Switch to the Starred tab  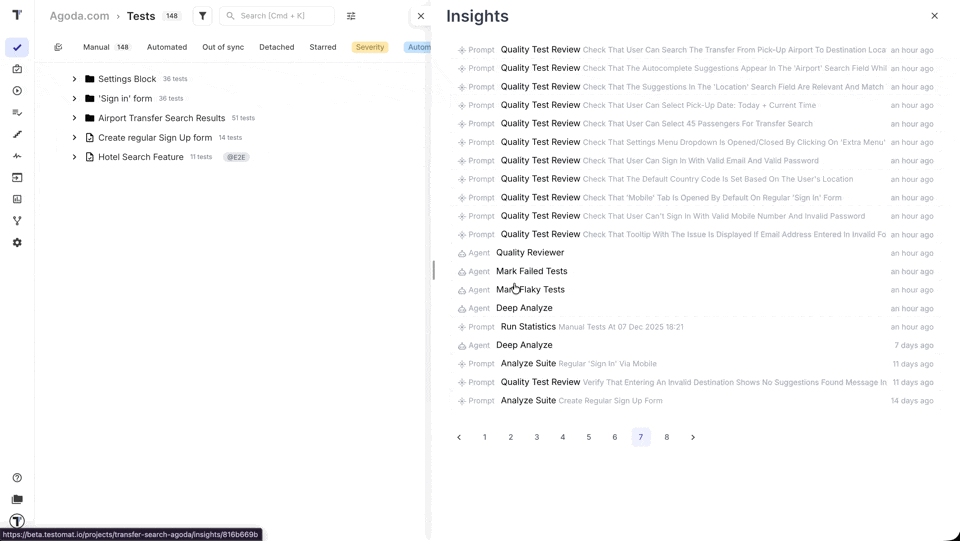click(323, 47)
